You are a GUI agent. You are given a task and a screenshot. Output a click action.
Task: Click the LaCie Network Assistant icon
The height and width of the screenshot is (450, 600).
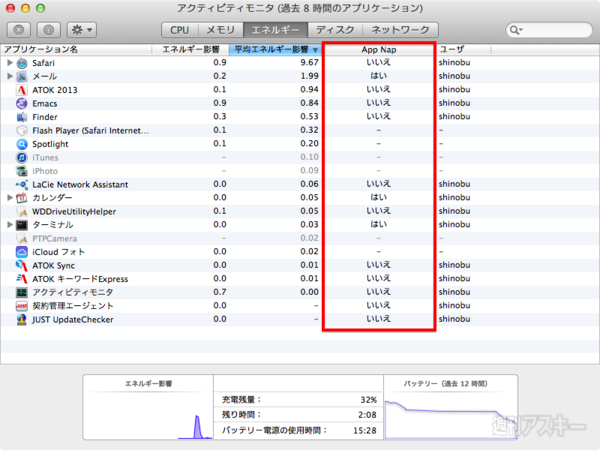point(22,184)
